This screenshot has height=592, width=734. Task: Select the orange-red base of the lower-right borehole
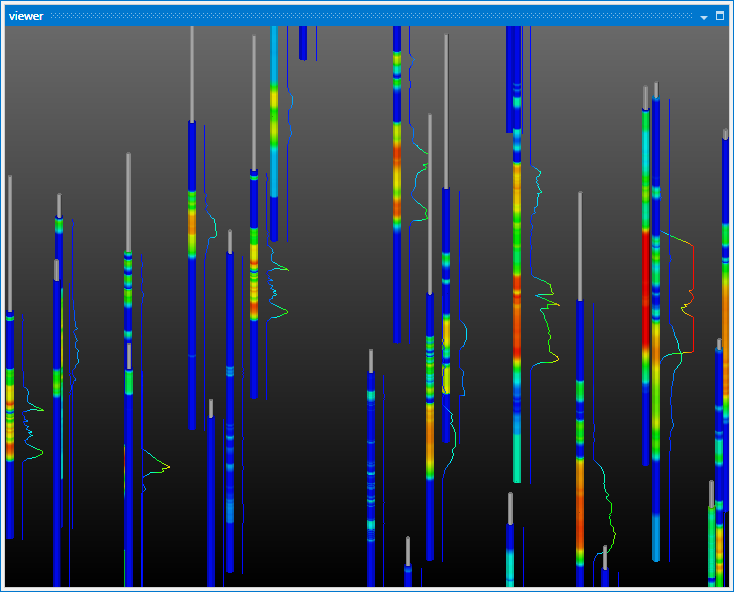580,520
